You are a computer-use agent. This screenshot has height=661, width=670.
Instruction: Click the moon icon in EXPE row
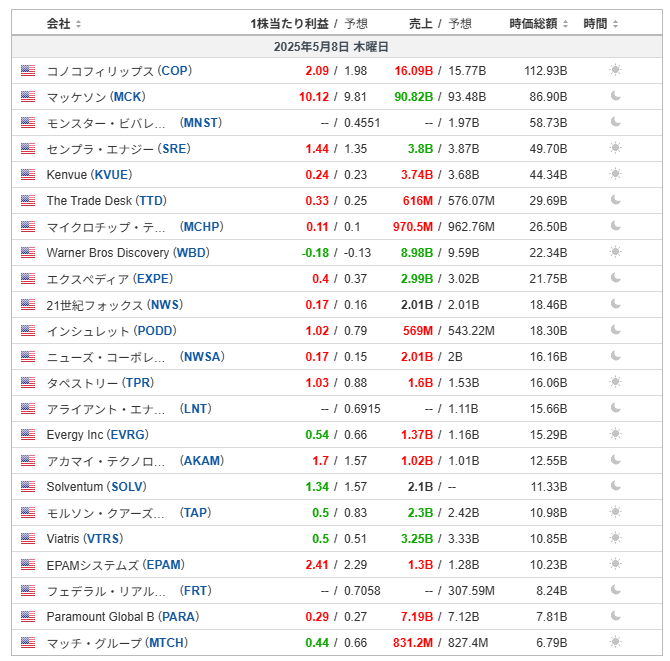click(x=615, y=278)
